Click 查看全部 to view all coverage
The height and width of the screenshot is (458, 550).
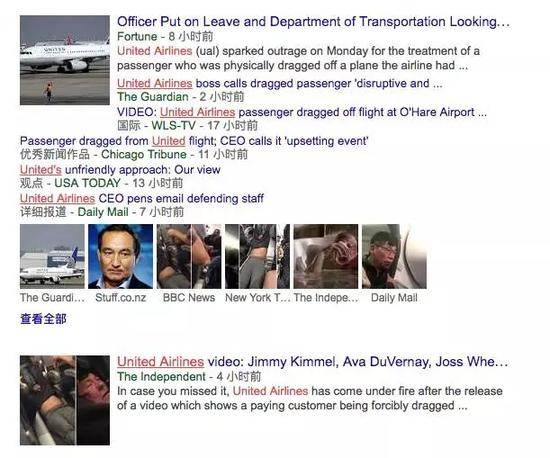tap(43, 319)
